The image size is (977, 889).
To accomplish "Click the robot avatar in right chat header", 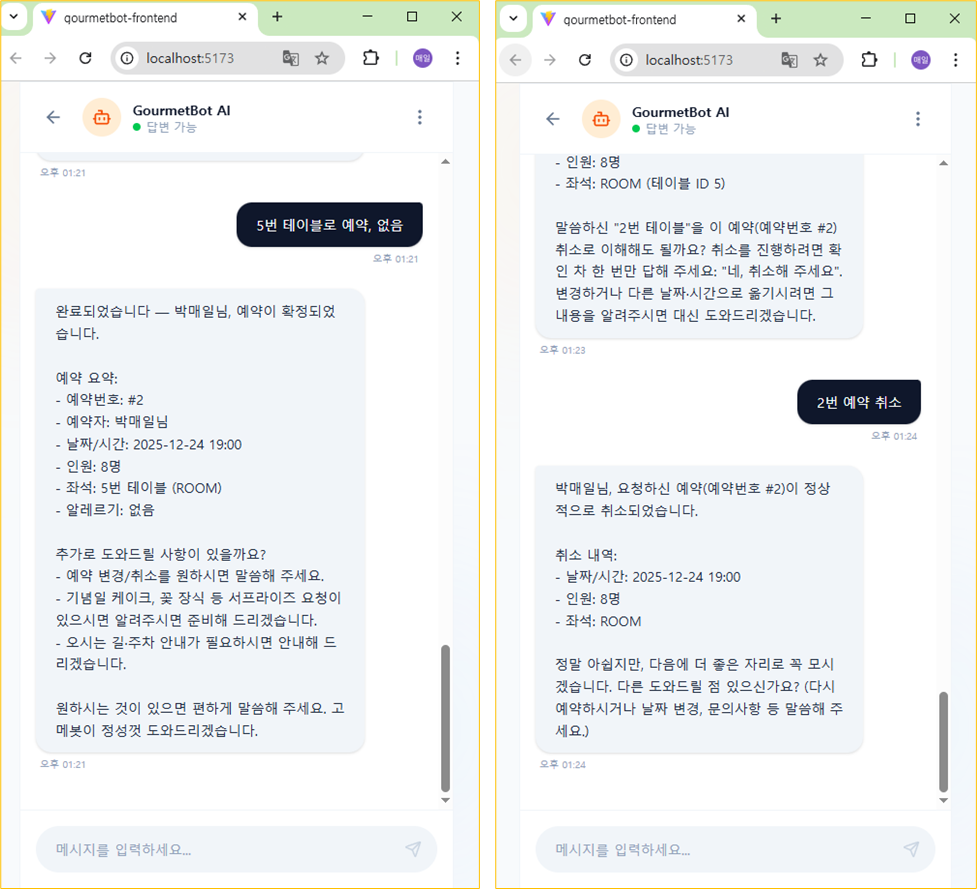I will (601, 118).
